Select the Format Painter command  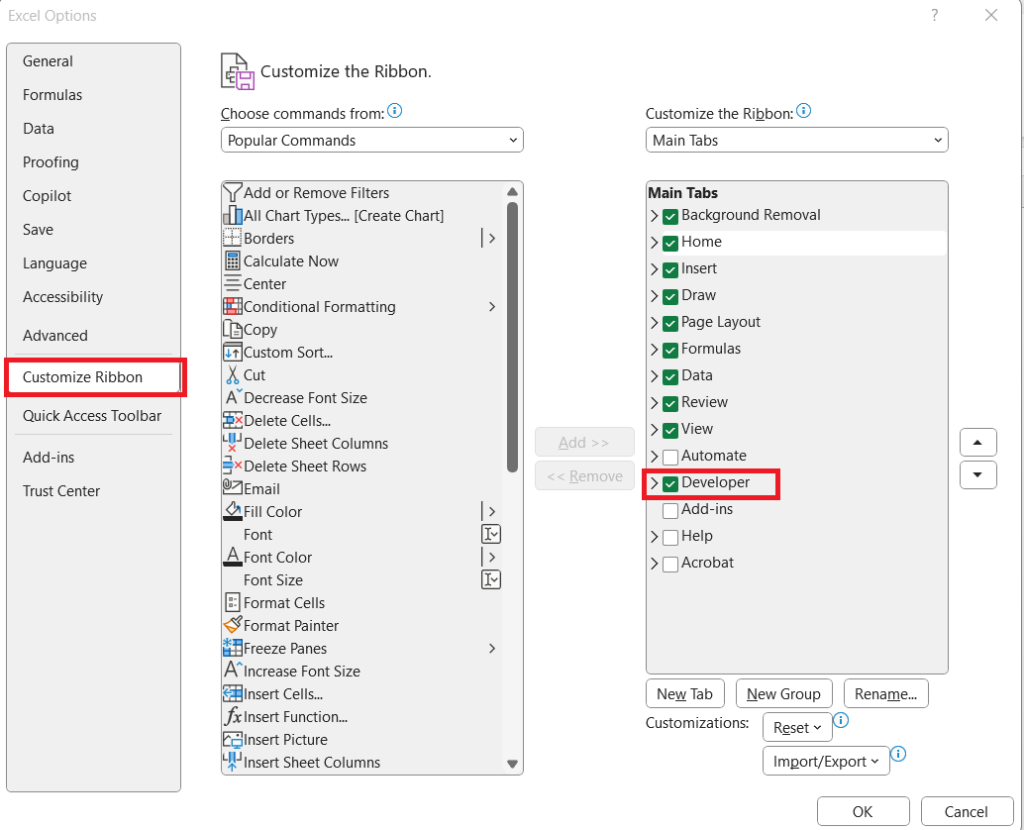pos(291,625)
